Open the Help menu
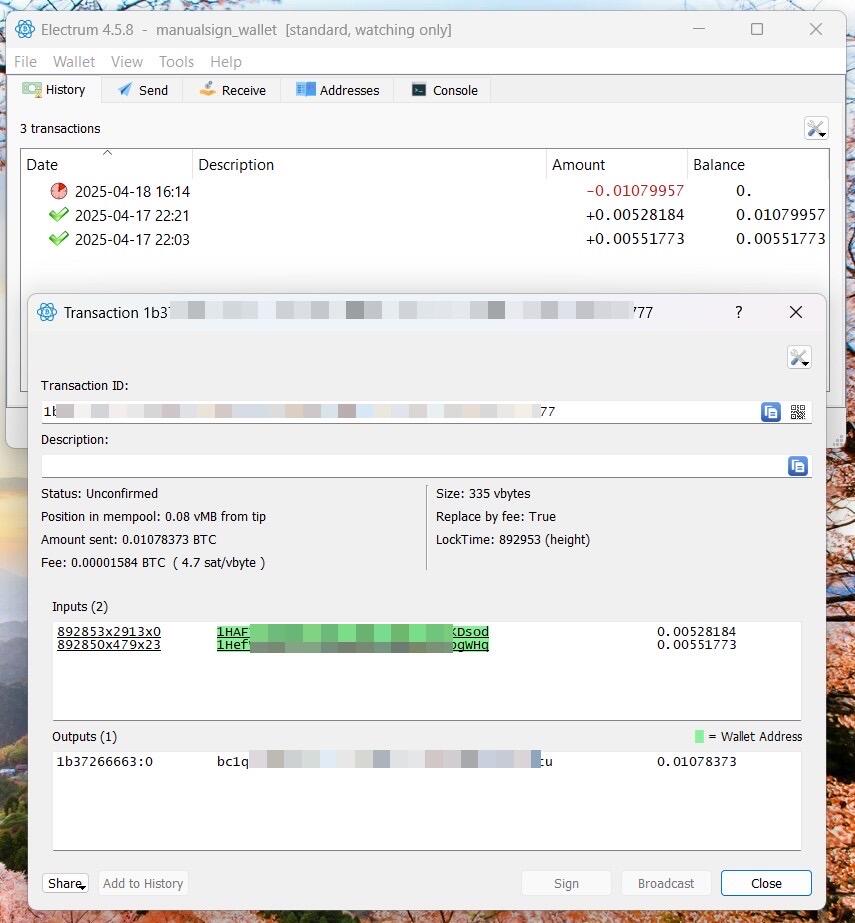Screen dimensions: 855x923 [x=226, y=62]
